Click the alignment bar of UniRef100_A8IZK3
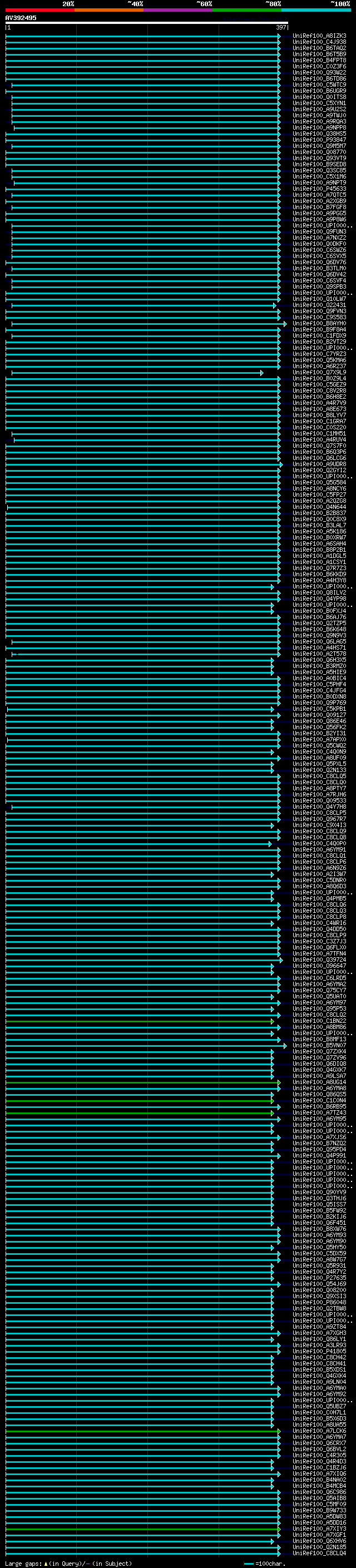The height and width of the screenshot is (1568, 356). click(143, 36)
